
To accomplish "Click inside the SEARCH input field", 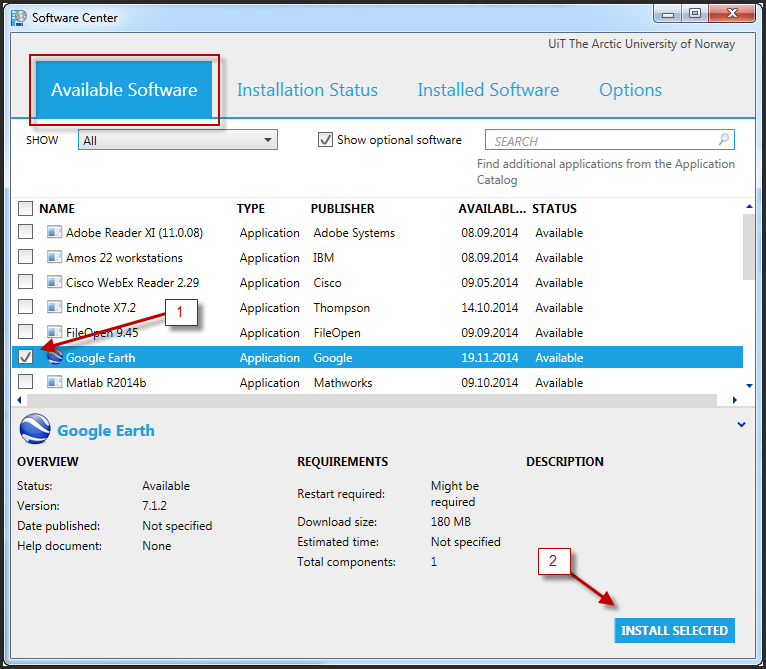I will [600, 141].
